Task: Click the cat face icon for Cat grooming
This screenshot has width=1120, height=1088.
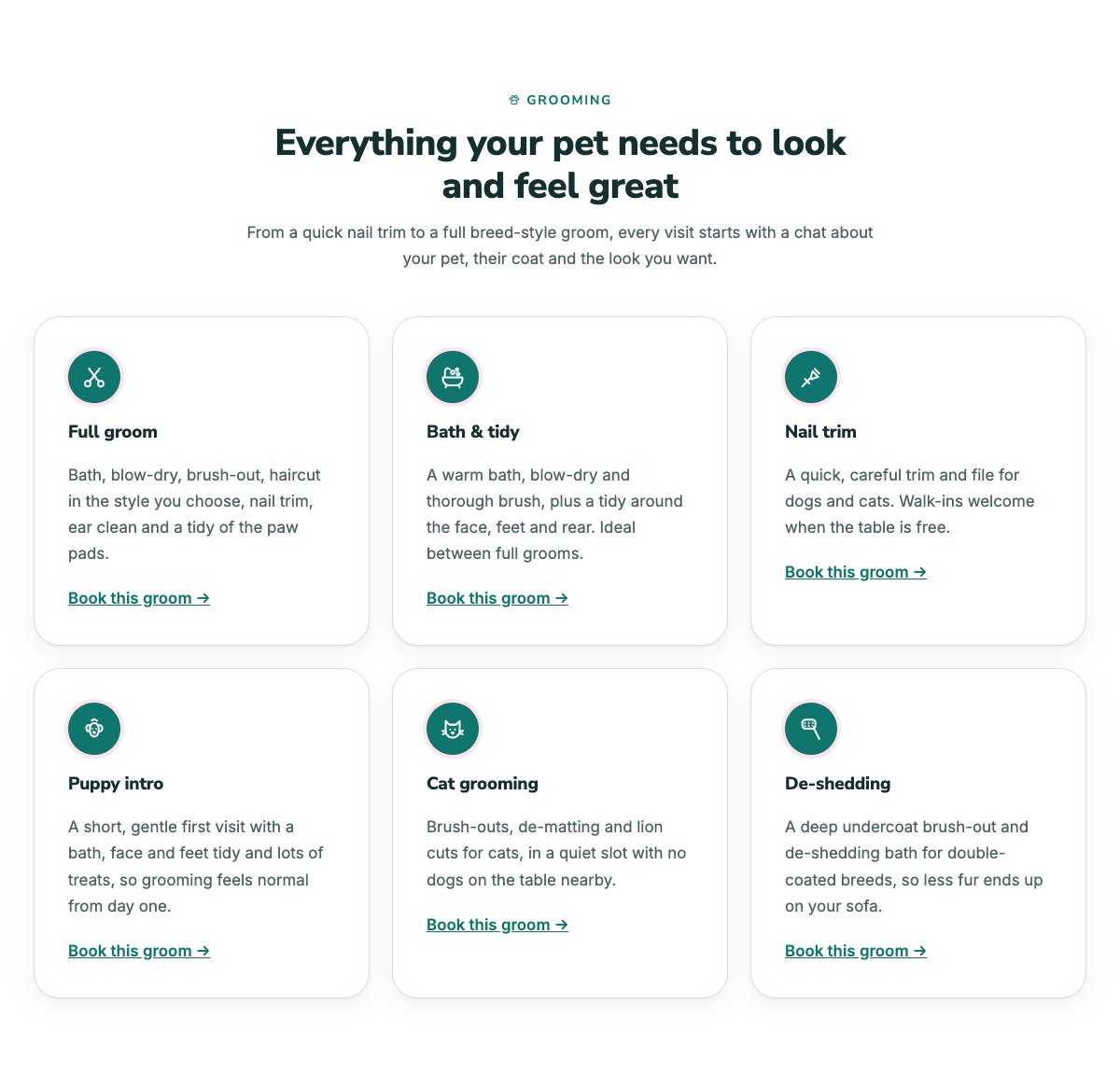Action: click(x=453, y=729)
